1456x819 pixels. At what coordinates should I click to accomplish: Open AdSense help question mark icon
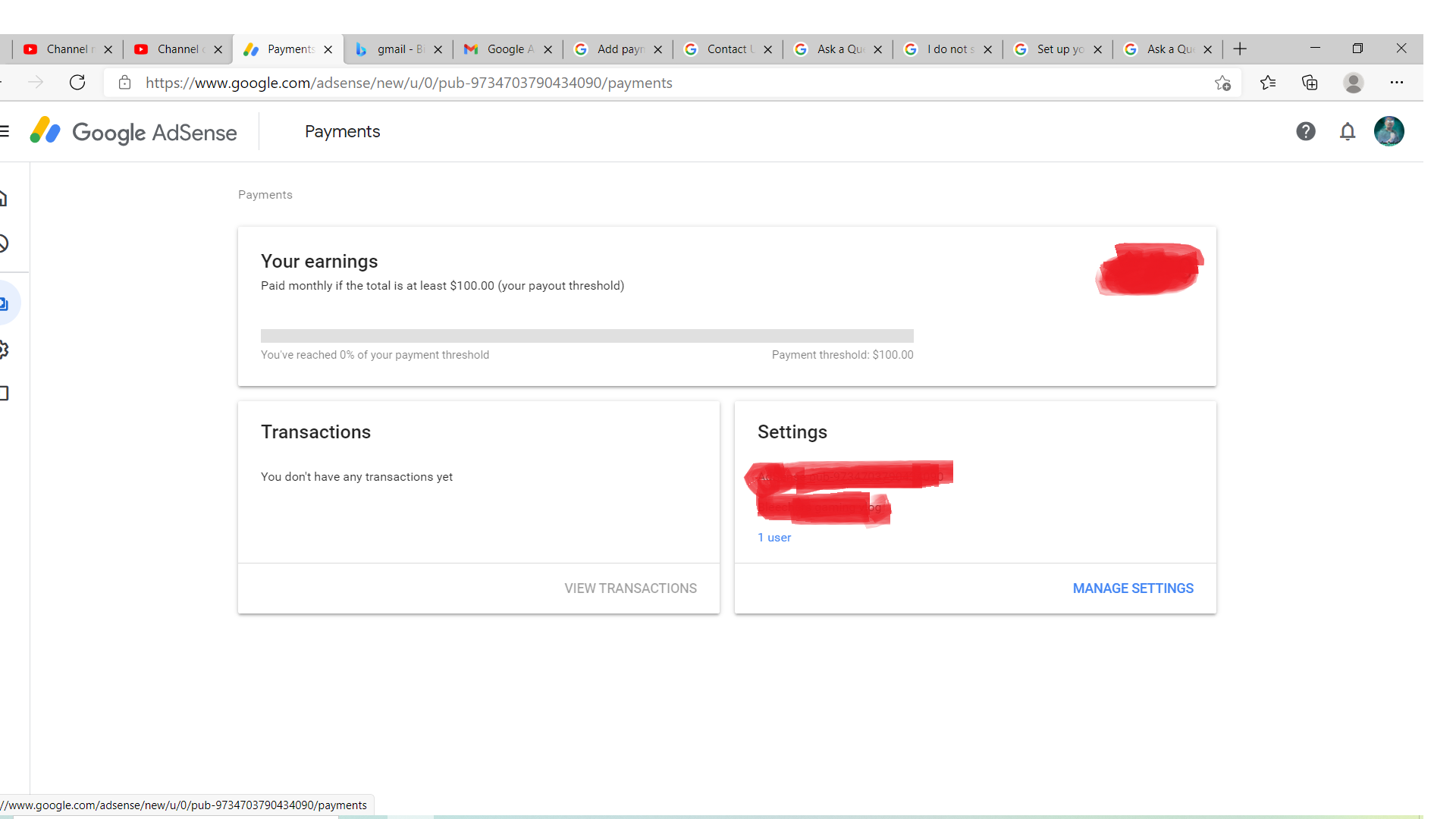click(1305, 132)
